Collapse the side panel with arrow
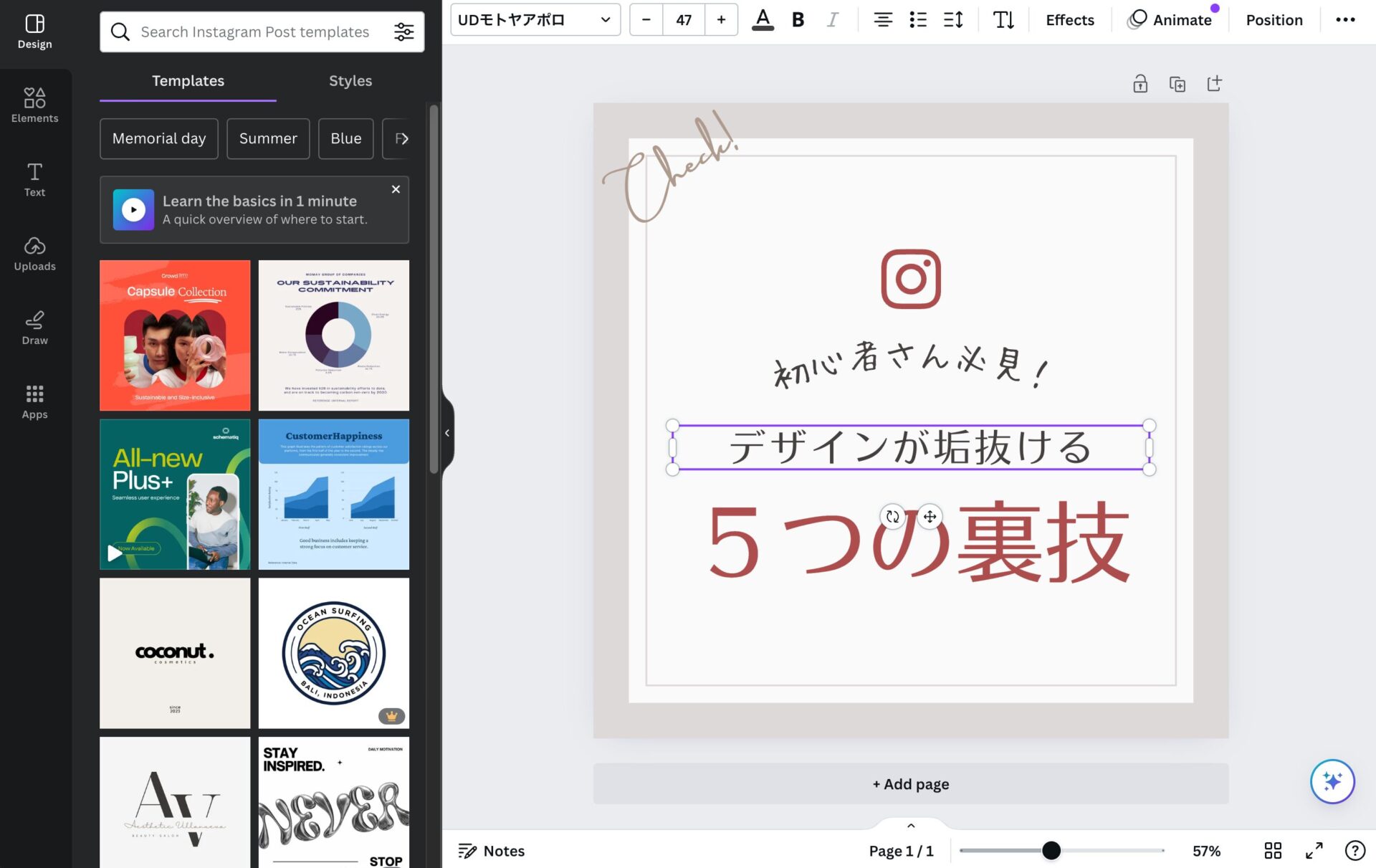 [x=447, y=433]
